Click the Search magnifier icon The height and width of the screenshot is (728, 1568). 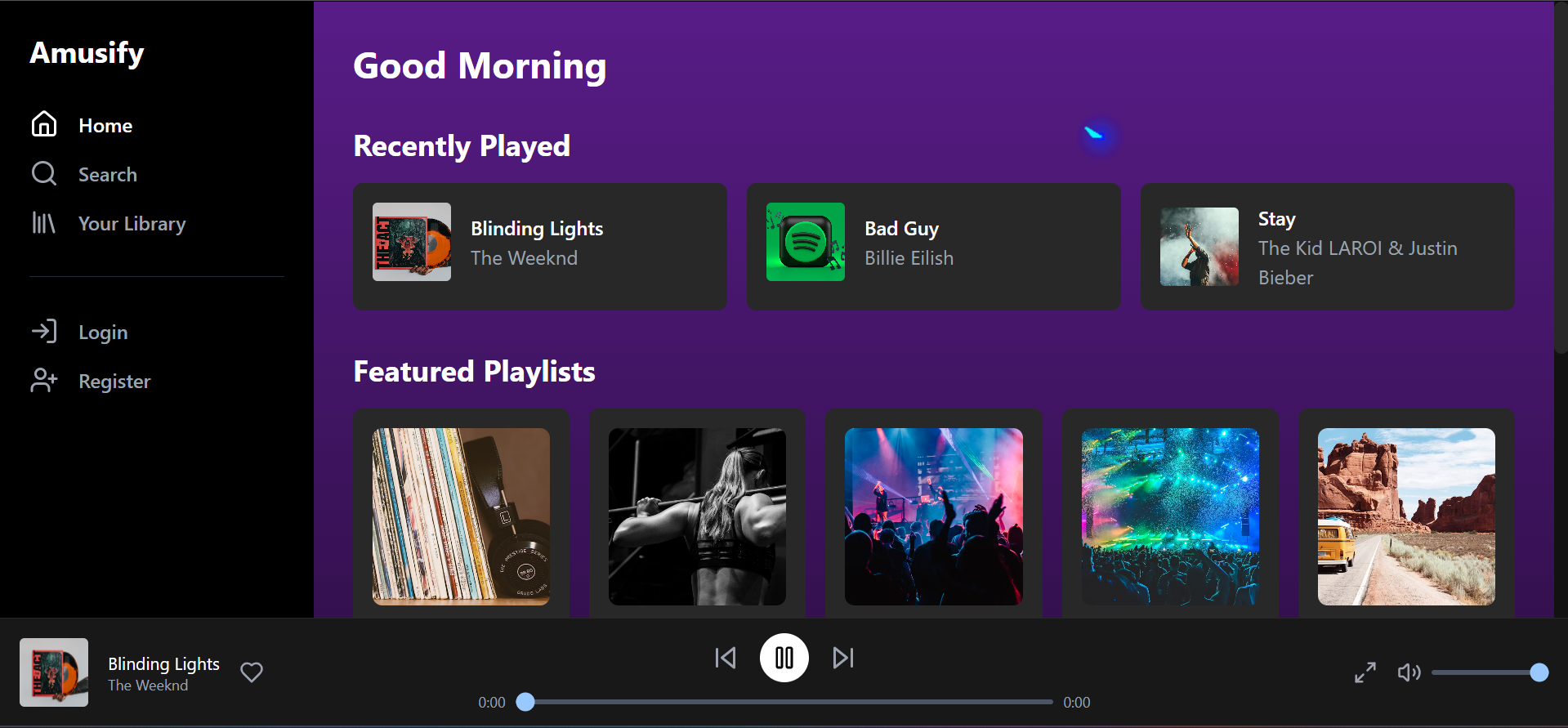click(44, 173)
